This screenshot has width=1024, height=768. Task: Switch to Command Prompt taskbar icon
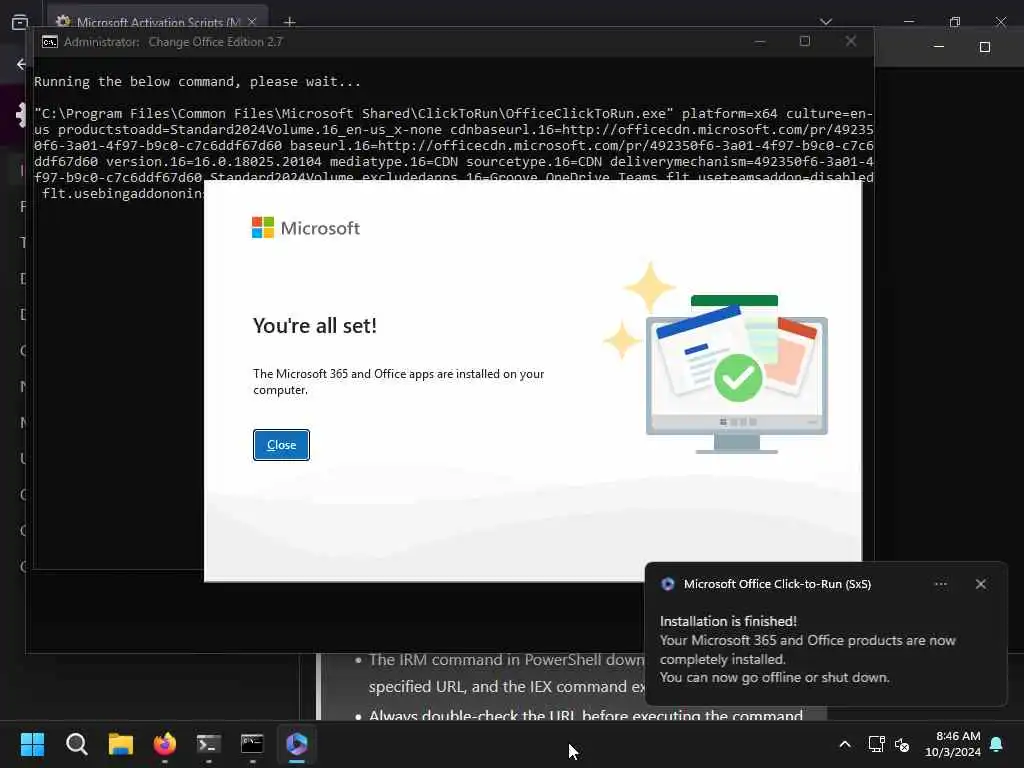(253, 744)
